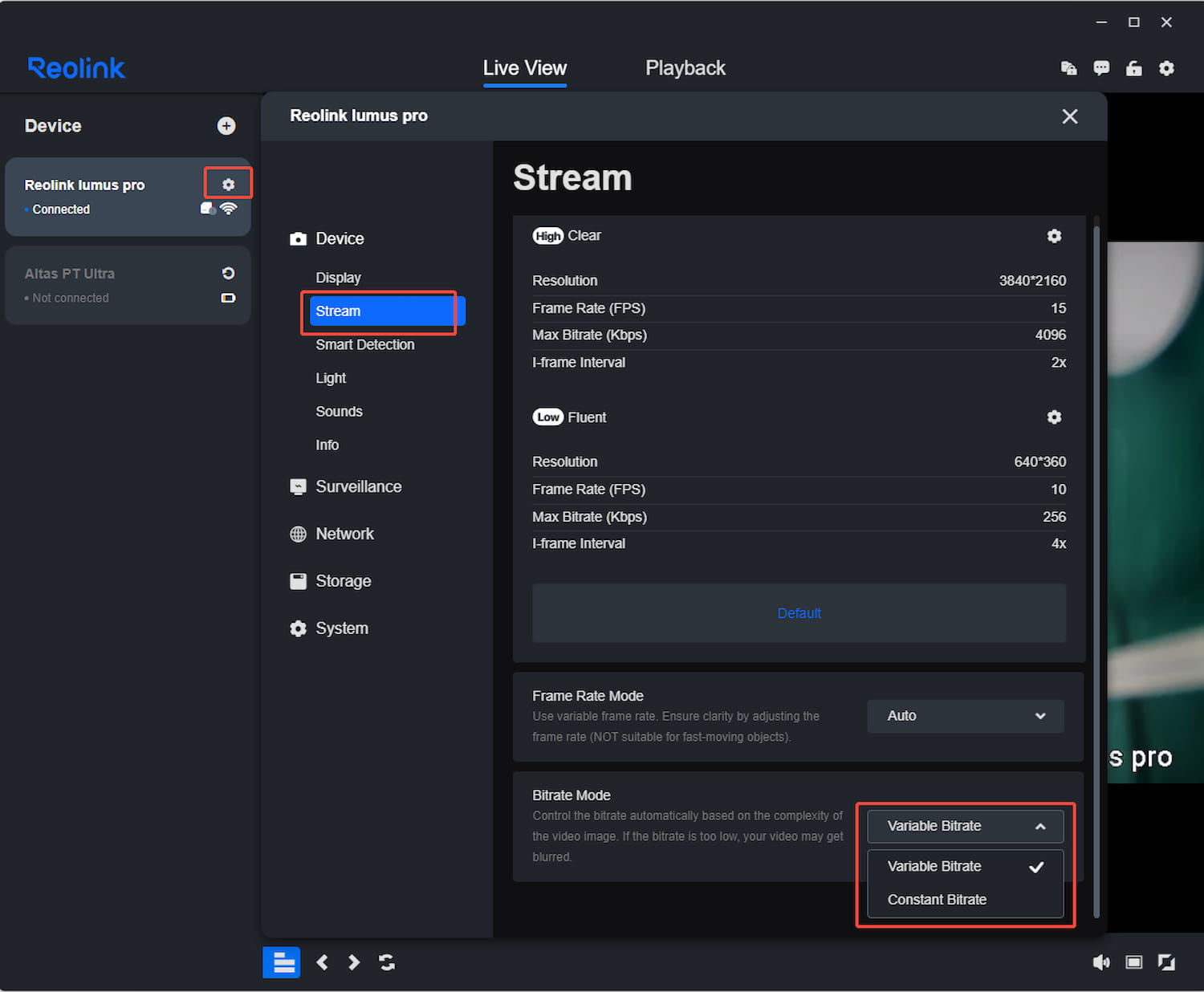Click the Clear Frame Rate value 15
Viewport: 1204px width, 992px height.
click(x=1059, y=309)
